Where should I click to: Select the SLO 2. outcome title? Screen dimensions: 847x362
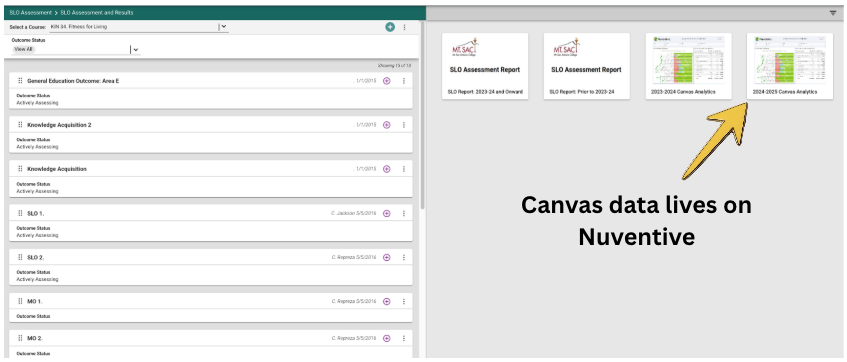pyautogui.click(x=36, y=258)
